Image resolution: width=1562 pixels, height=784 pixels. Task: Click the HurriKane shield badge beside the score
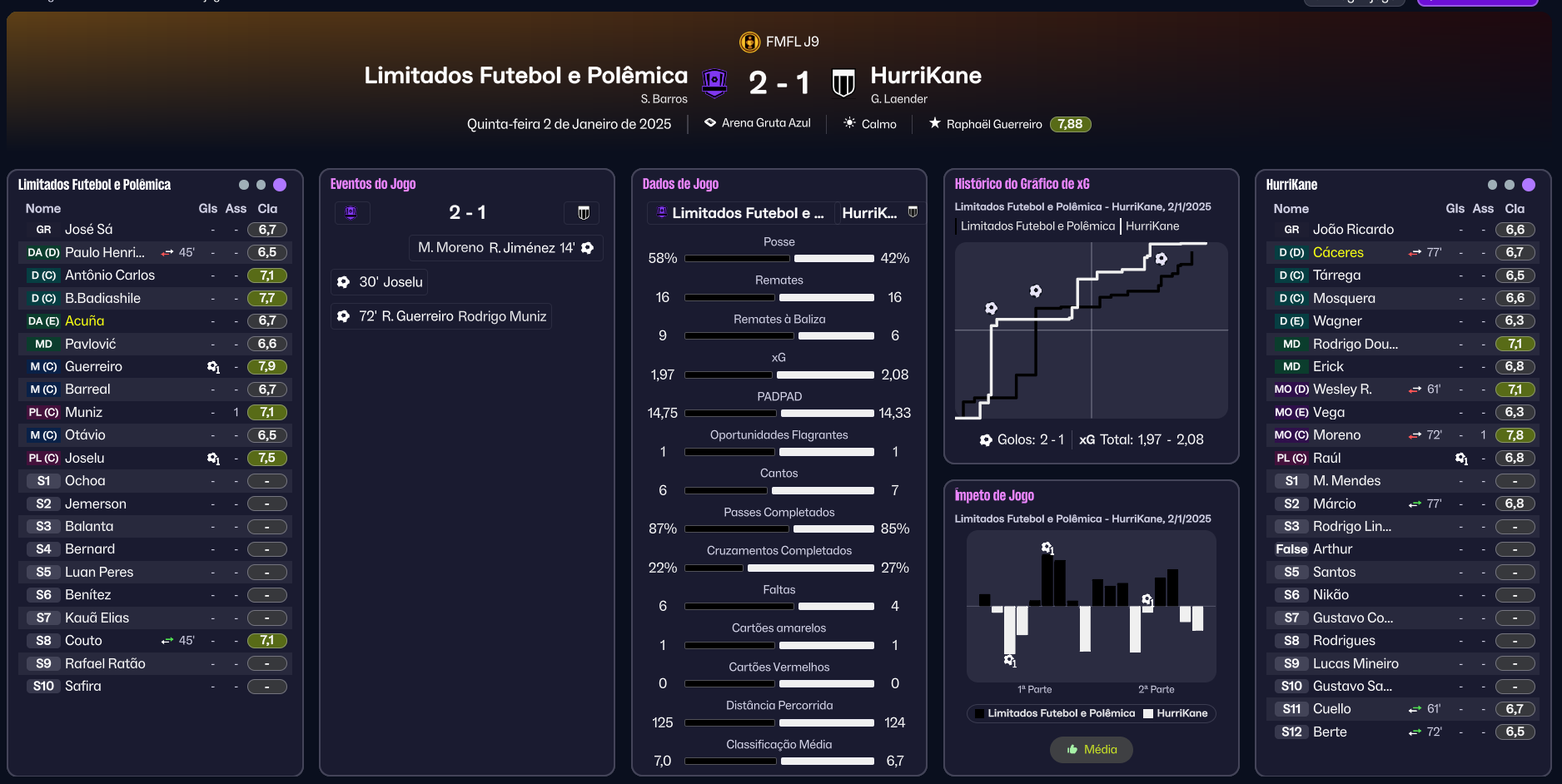point(843,82)
